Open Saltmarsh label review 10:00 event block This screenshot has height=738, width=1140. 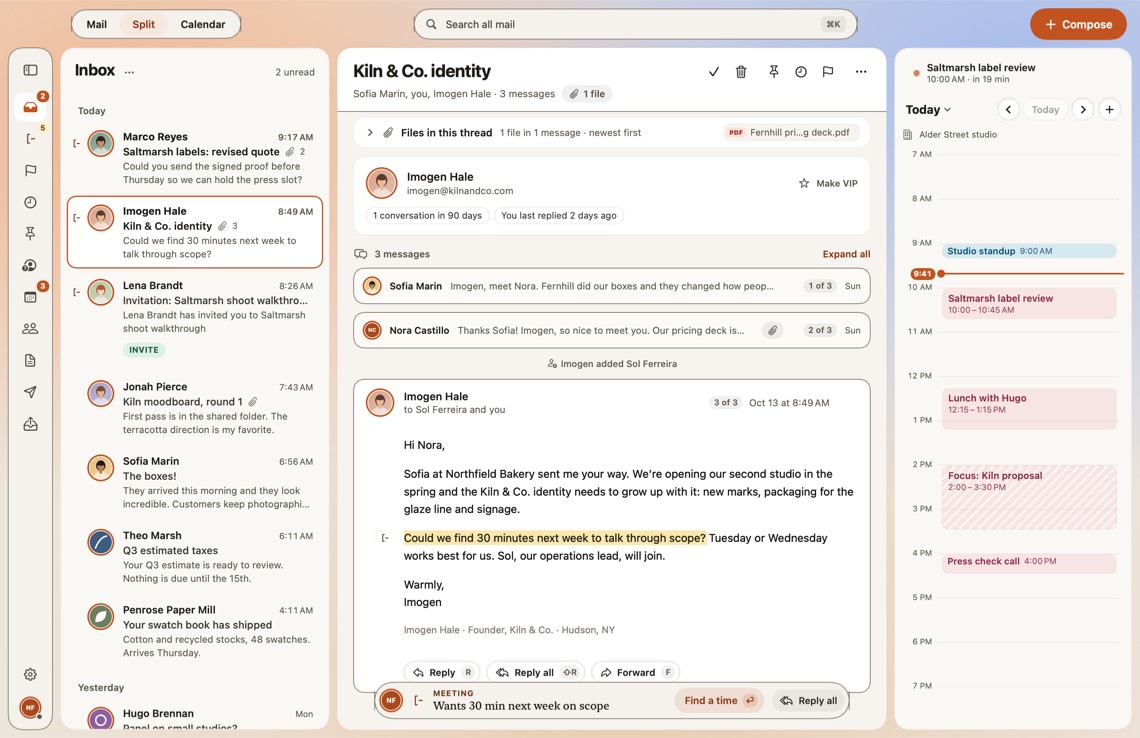coord(1029,303)
